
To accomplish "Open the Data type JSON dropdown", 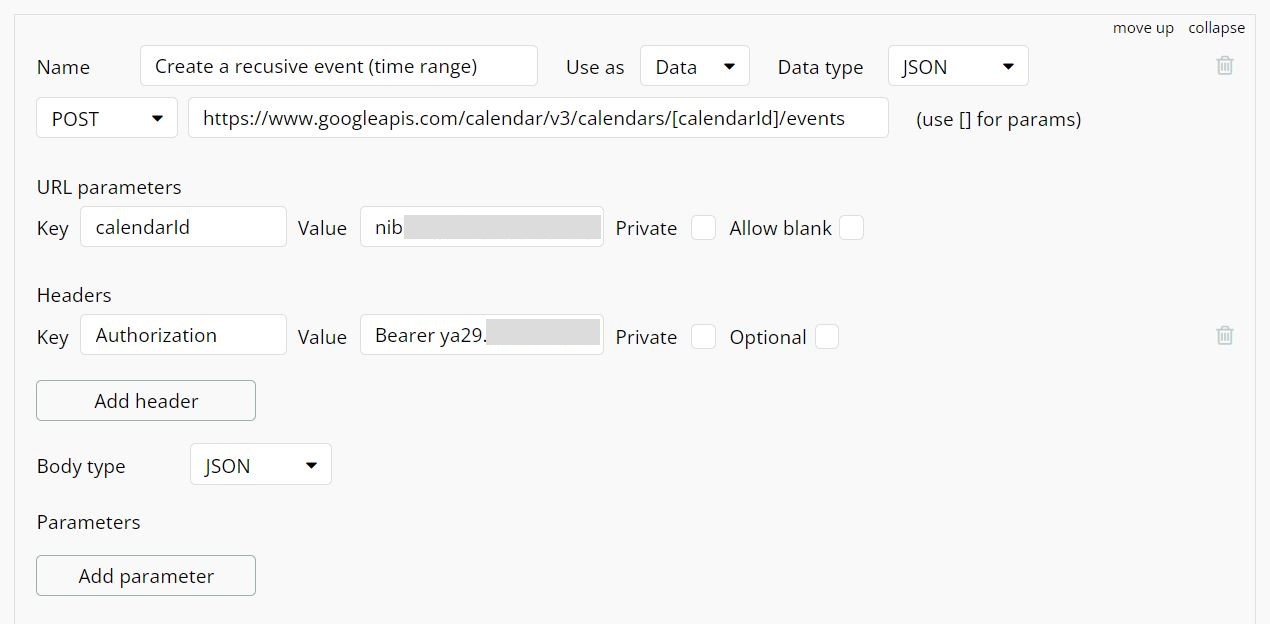I will pyautogui.click(x=957, y=67).
